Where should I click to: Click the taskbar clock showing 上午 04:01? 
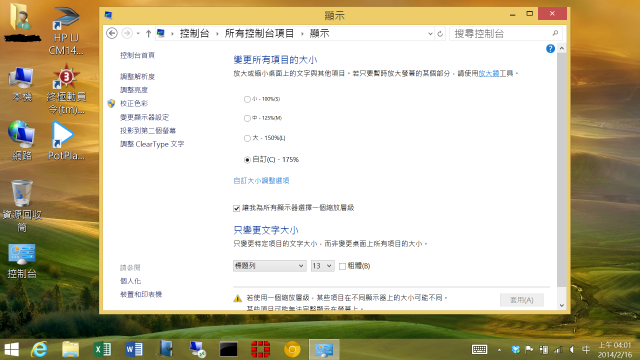(x=615, y=350)
